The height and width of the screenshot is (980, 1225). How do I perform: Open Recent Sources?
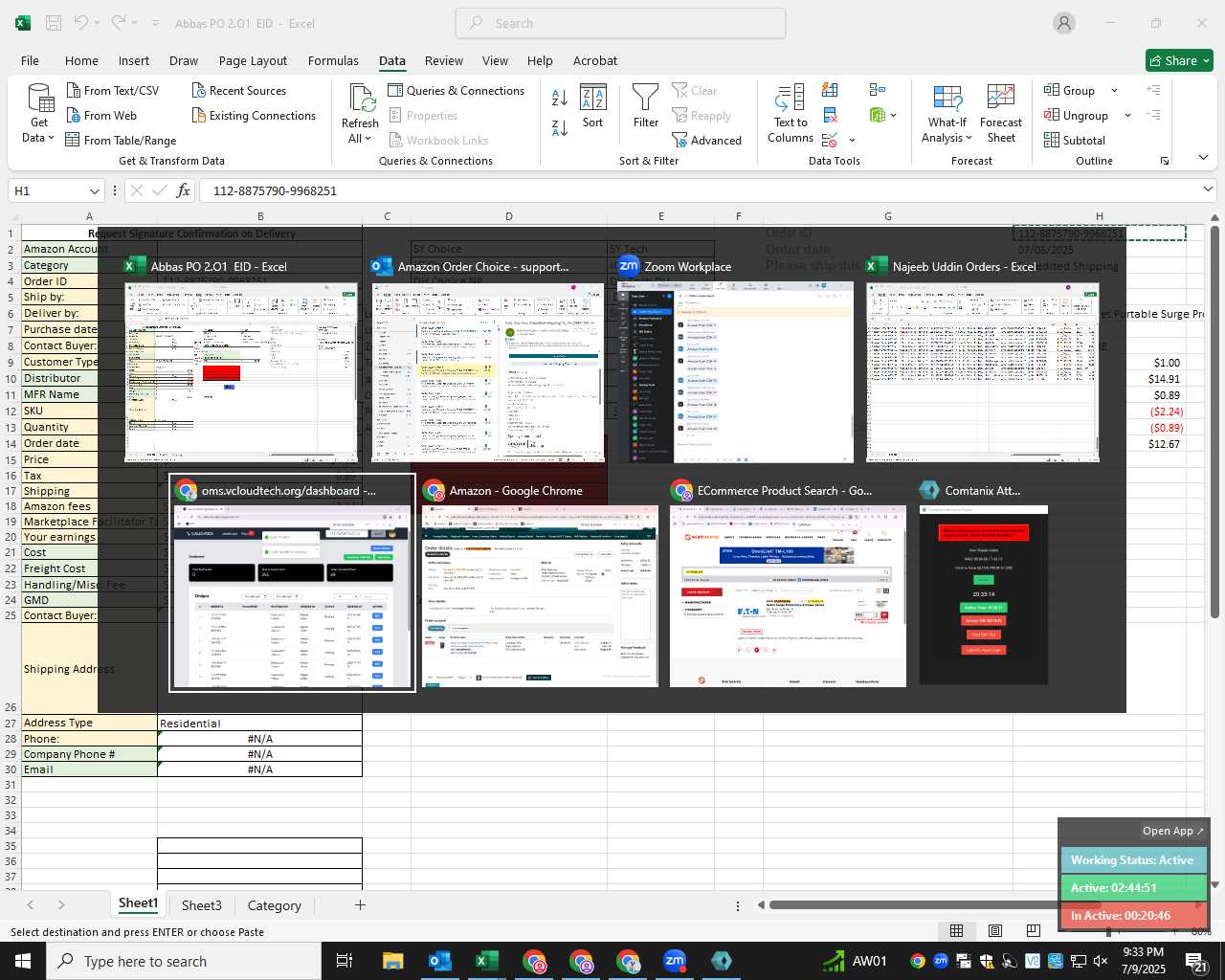(238, 90)
